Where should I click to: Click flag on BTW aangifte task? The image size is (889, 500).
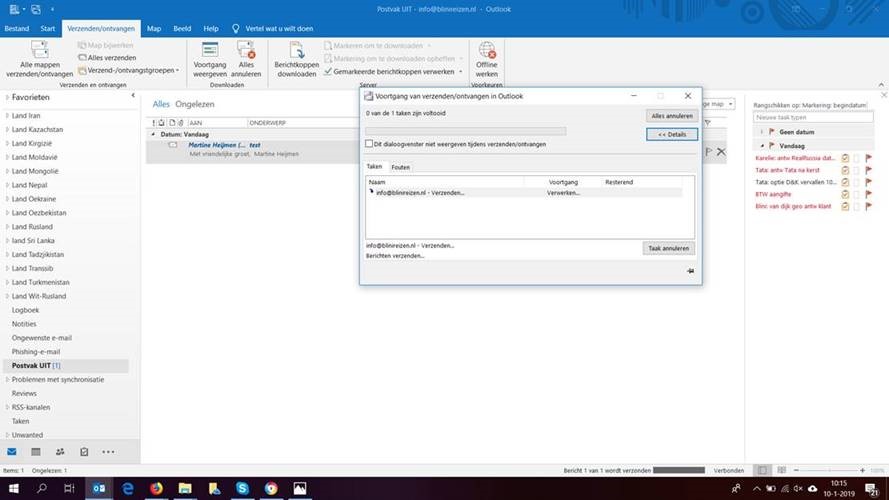coord(869,194)
